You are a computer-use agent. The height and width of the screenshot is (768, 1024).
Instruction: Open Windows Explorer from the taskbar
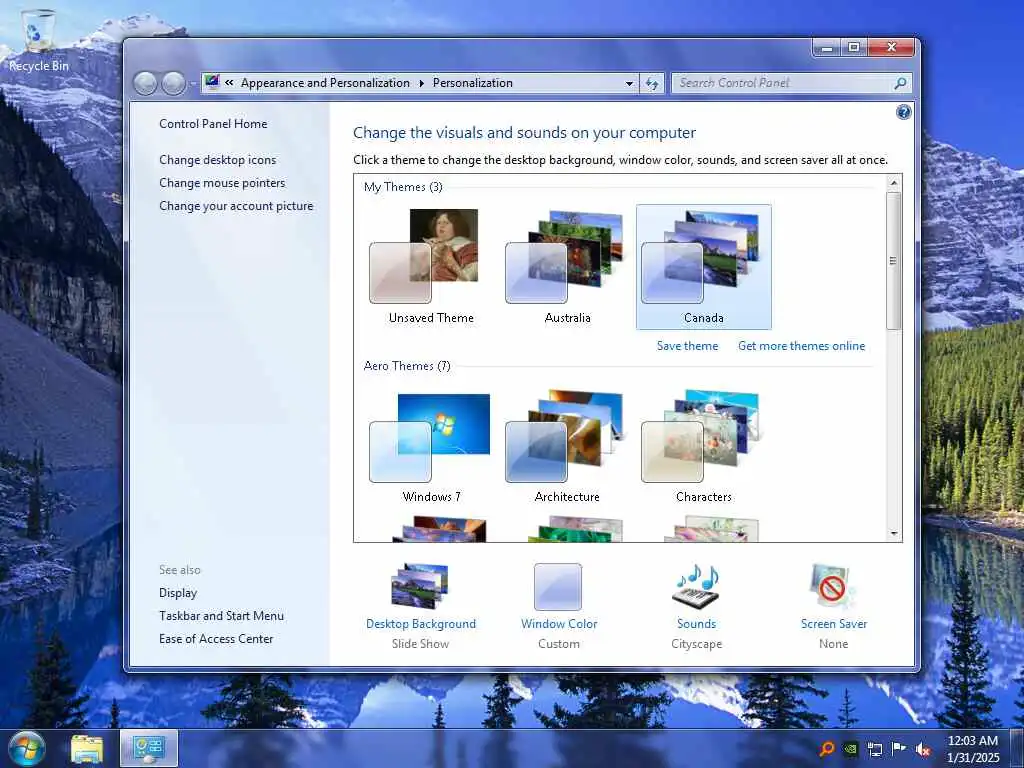click(x=88, y=749)
